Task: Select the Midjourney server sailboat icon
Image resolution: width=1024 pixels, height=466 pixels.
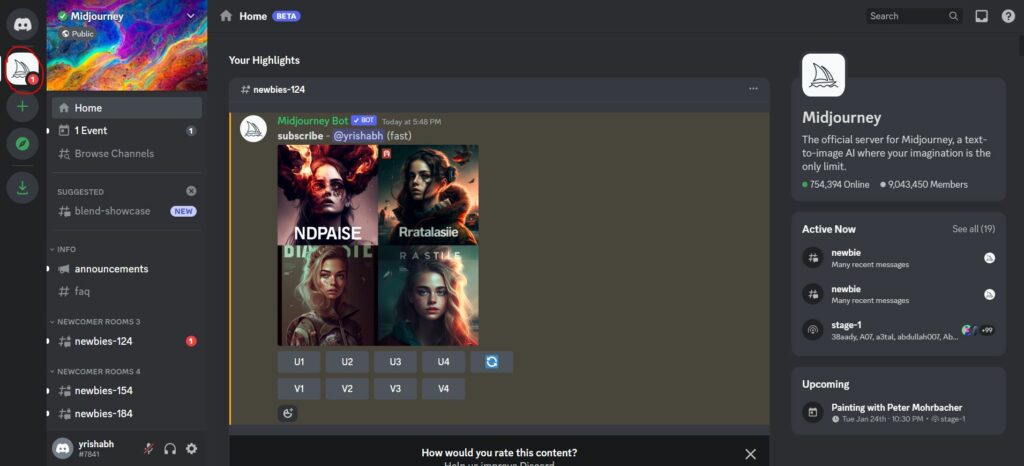Action: 22,69
